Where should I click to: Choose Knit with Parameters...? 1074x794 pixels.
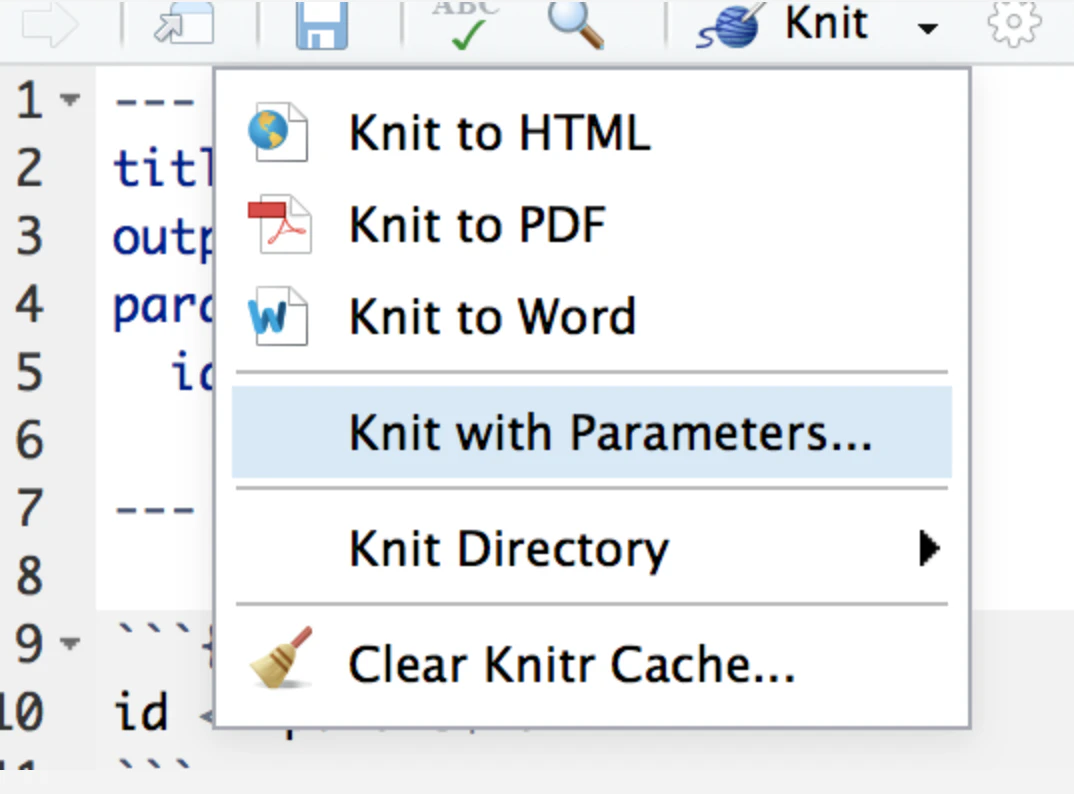click(x=592, y=432)
